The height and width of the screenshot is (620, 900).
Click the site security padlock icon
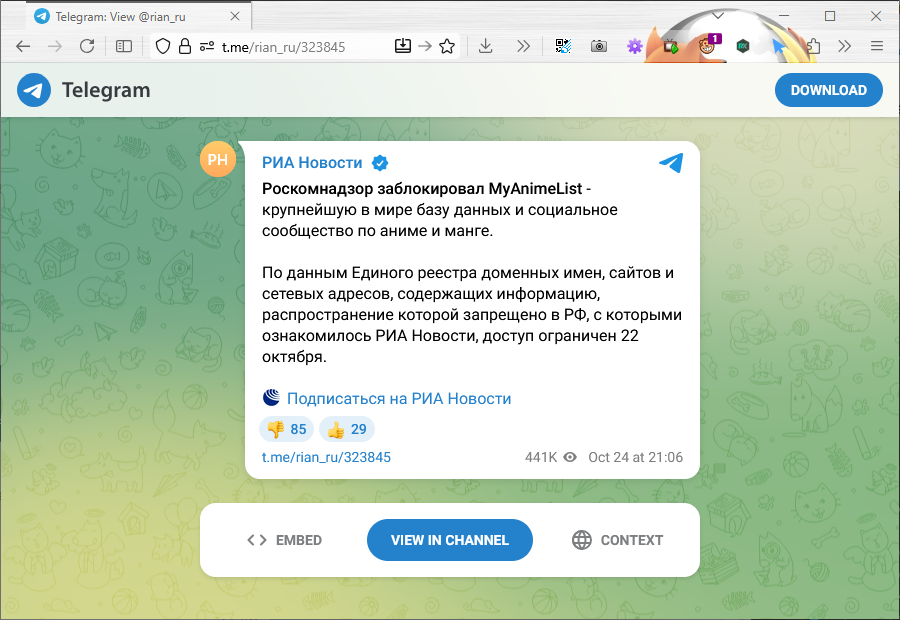point(184,46)
